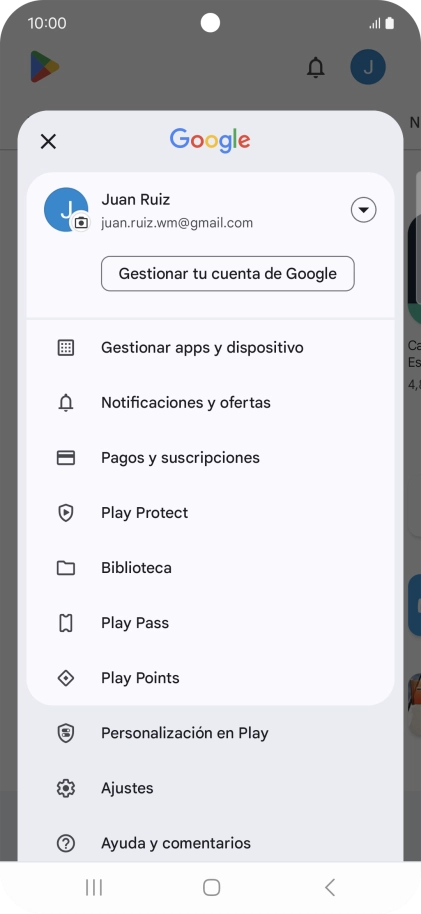Expand the account switcher arrow
Screen dimensions: 421x914
[363, 210]
